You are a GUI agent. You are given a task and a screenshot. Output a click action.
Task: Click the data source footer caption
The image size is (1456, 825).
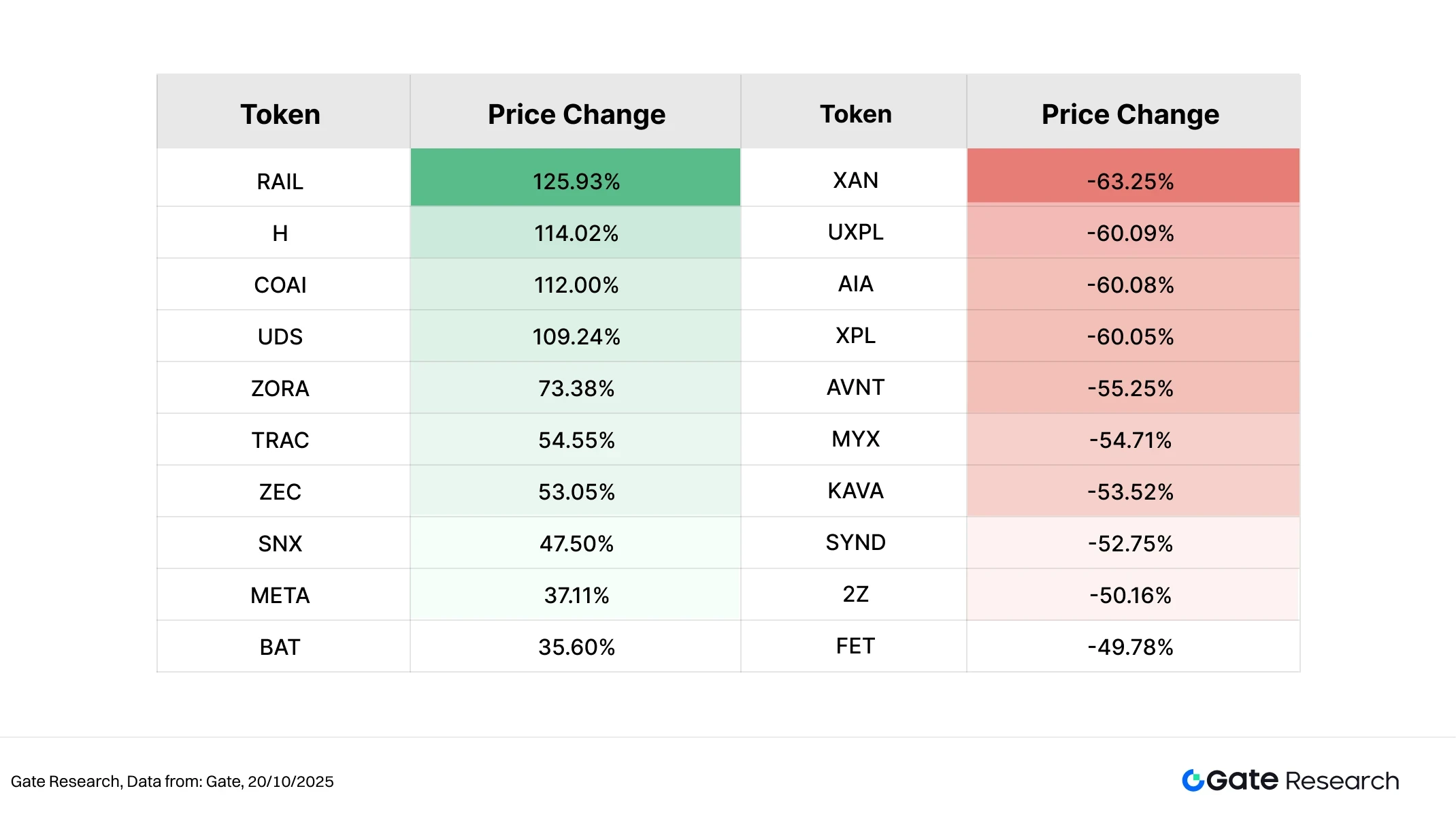tap(172, 781)
